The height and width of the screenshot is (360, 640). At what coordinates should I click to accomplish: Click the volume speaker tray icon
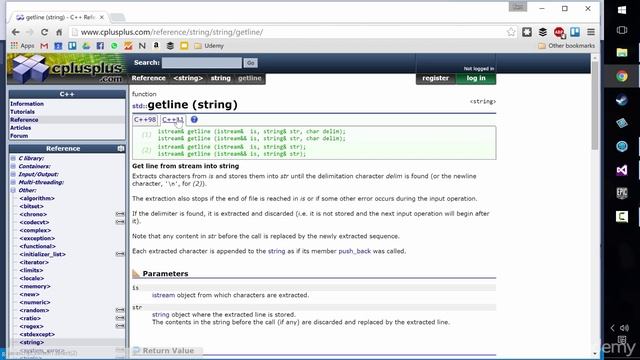(x=624, y=328)
